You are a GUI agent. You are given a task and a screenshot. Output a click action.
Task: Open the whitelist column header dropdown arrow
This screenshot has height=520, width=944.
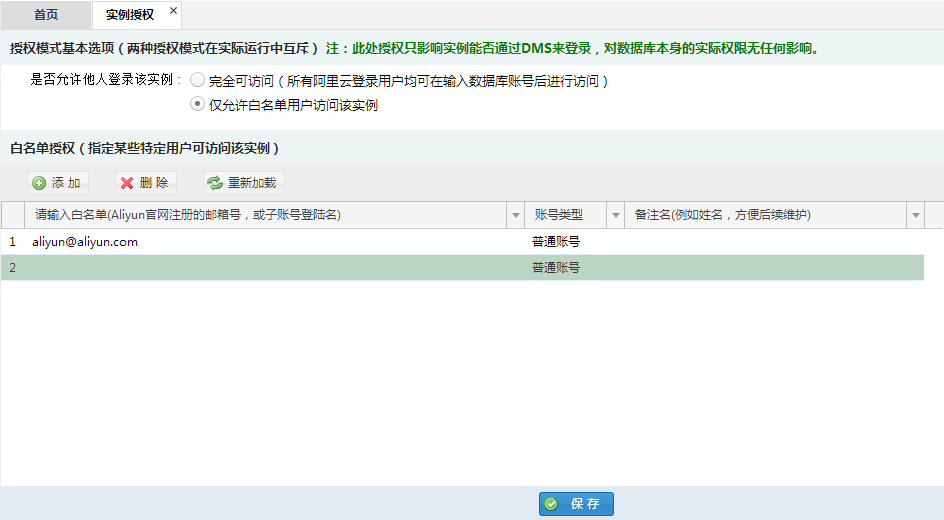click(516, 215)
